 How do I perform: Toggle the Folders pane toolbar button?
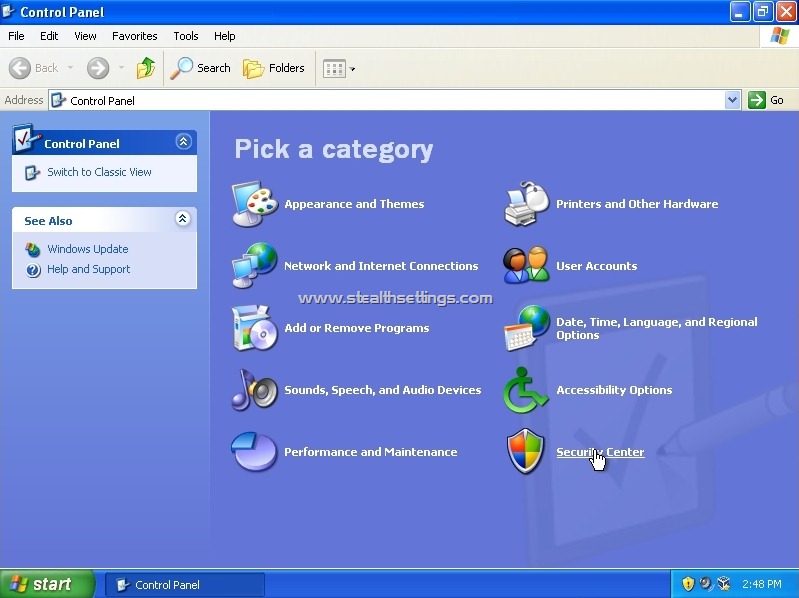click(274, 68)
